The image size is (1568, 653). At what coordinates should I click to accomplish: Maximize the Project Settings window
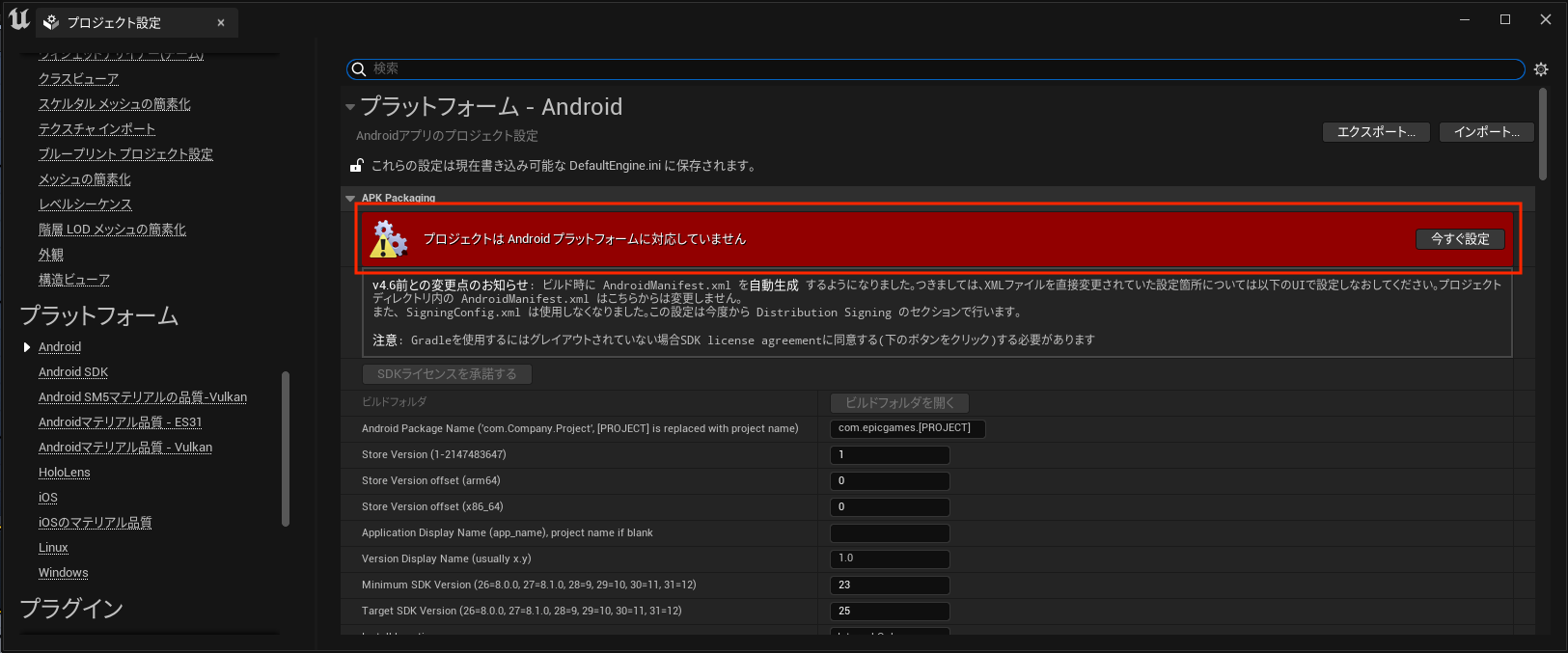coord(1504,19)
